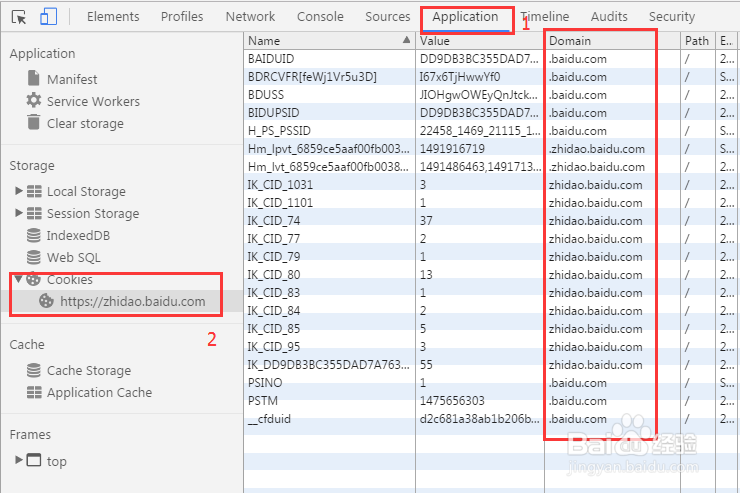Click the IndexedDB database icon
The image size is (740, 493).
click(34, 235)
